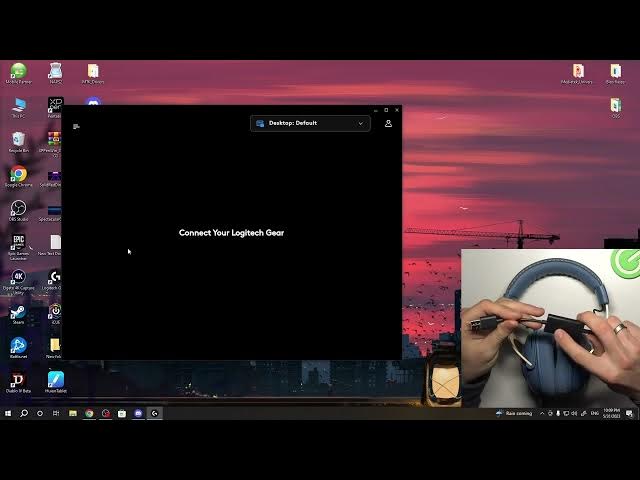This screenshot has width=640, height=480.
Task: Open the New folder desktop icon
Action: pyautogui.click(x=54, y=348)
